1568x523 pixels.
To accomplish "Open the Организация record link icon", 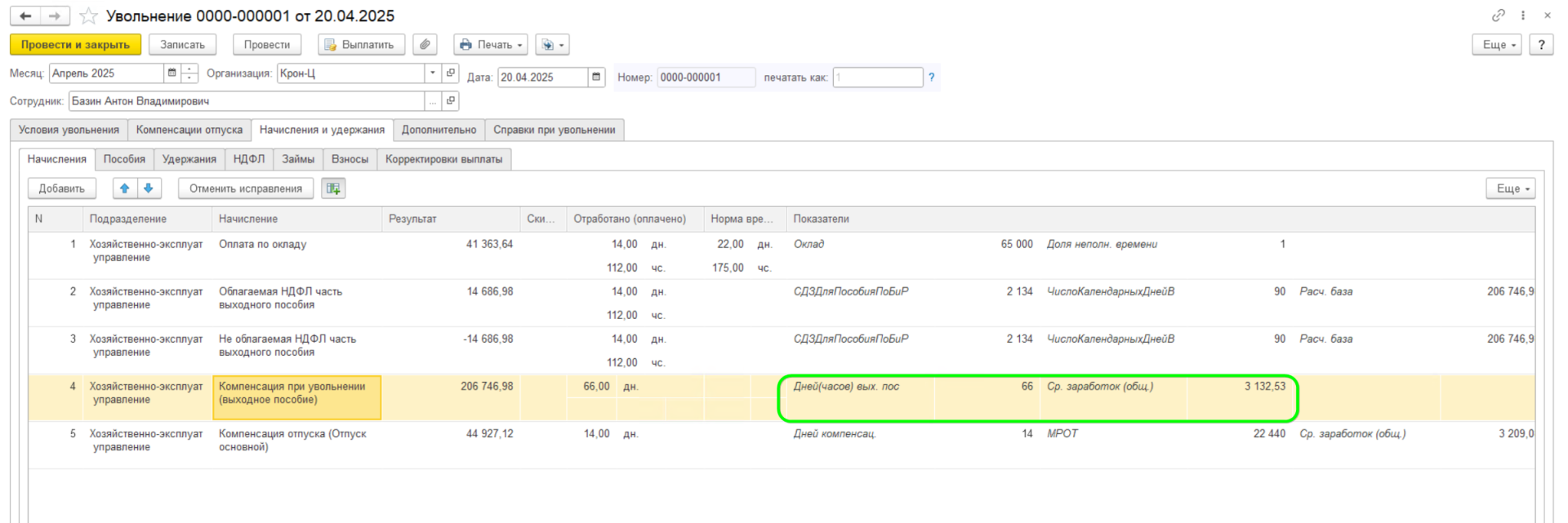I will click(450, 73).
